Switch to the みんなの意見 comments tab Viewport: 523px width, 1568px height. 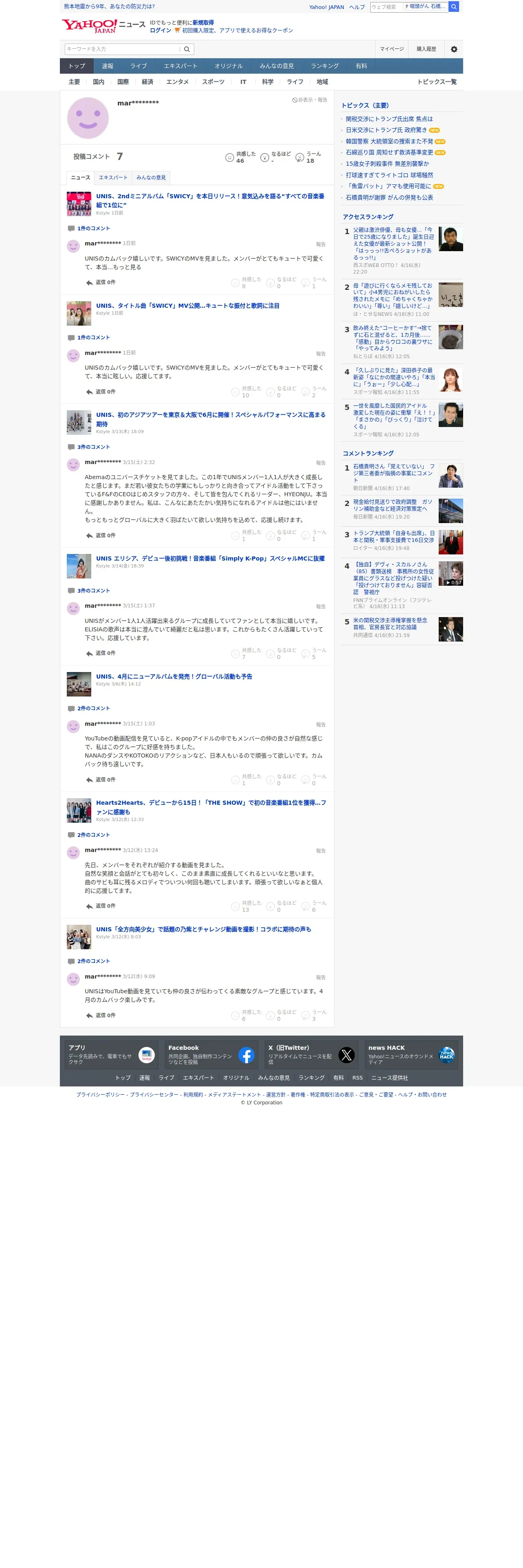point(151,178)
